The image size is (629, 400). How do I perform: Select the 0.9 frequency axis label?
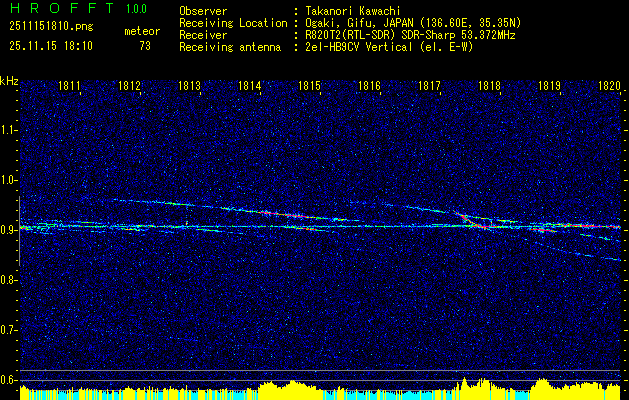(9, 230)
